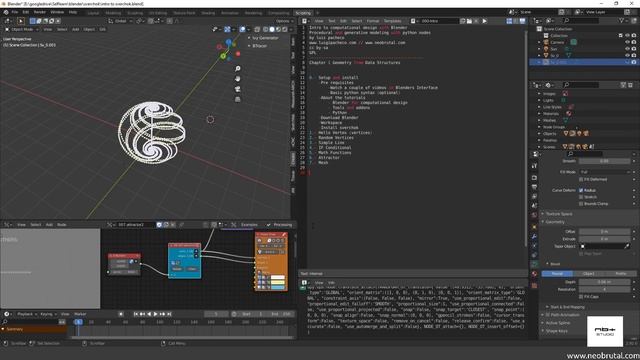The height and width of the screenshot is (360, 640).
Task: Adjust the Smooth value slider
Action: point(604,161)
